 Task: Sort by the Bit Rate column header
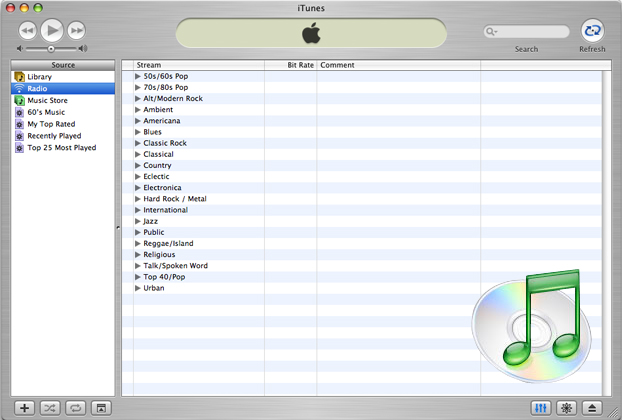click(x=290, y=65)
